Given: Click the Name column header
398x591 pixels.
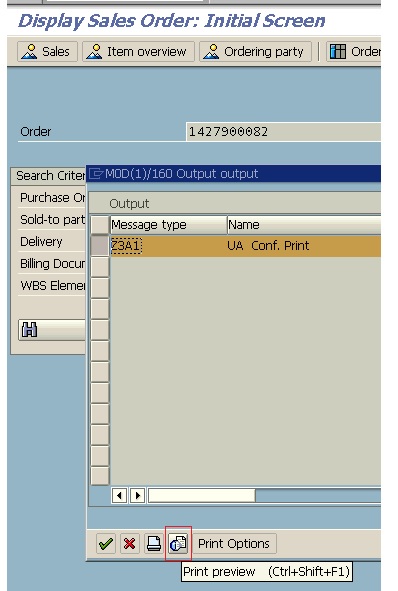Looking at the screenshot, I should [x=304, y=225].
